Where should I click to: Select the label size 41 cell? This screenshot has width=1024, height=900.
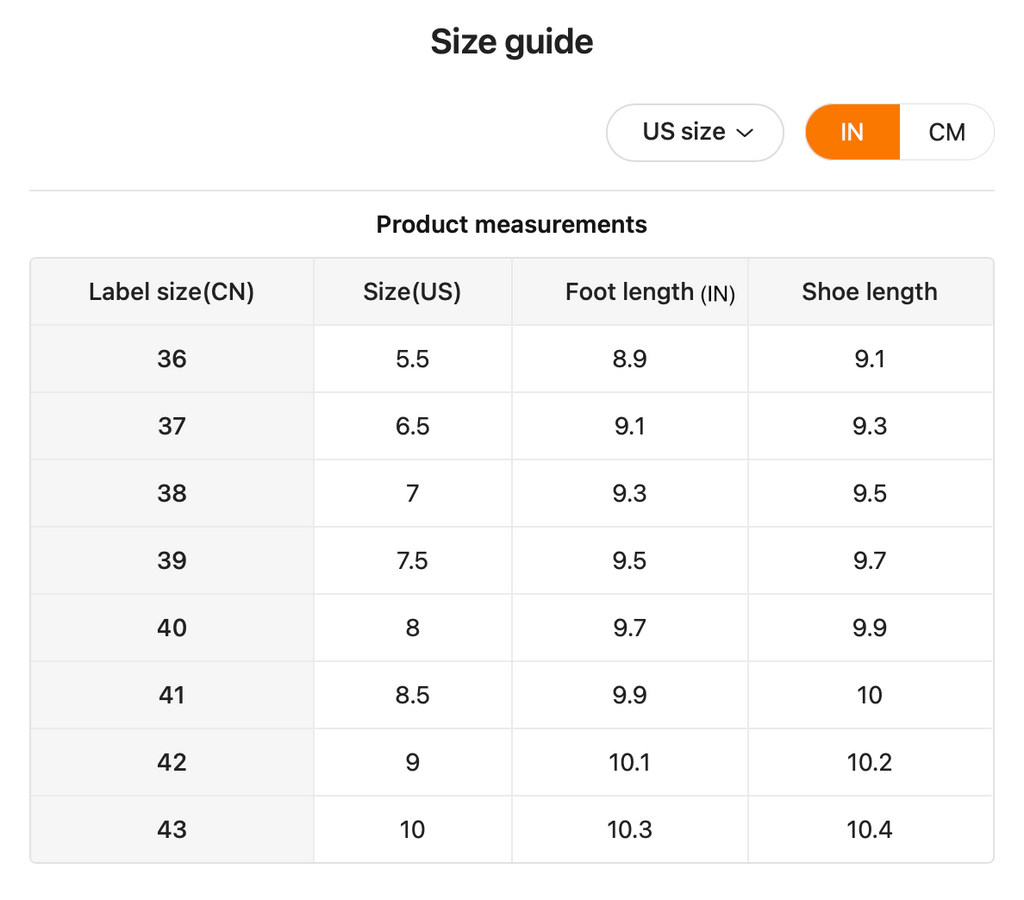pyautogui.click(x=171, y=695)
